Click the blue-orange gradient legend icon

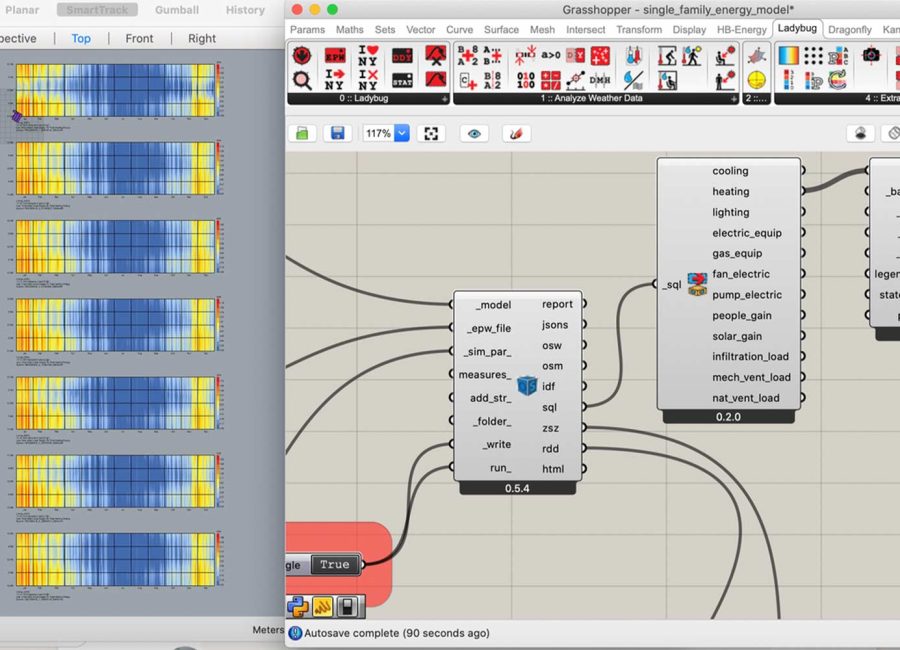(x=789, y=56)
